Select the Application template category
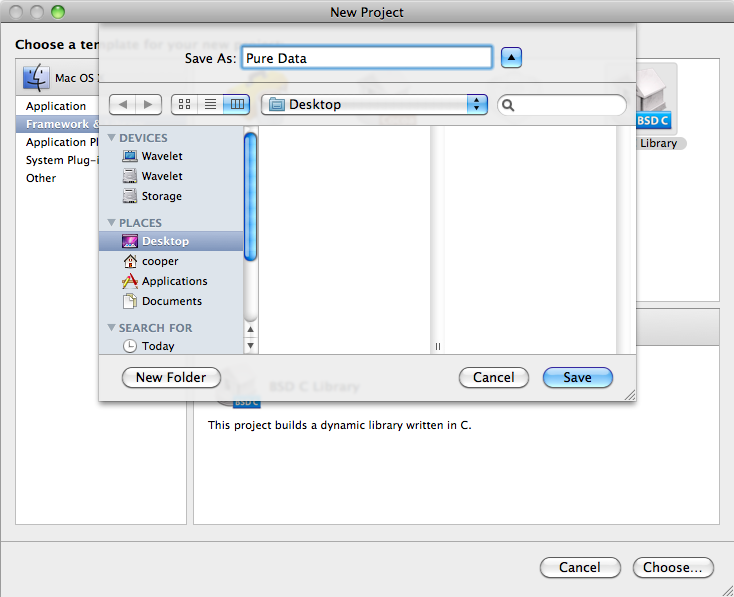Image resolution: width=734 pixels, height=597 pixels. click(x=56, y=106)
